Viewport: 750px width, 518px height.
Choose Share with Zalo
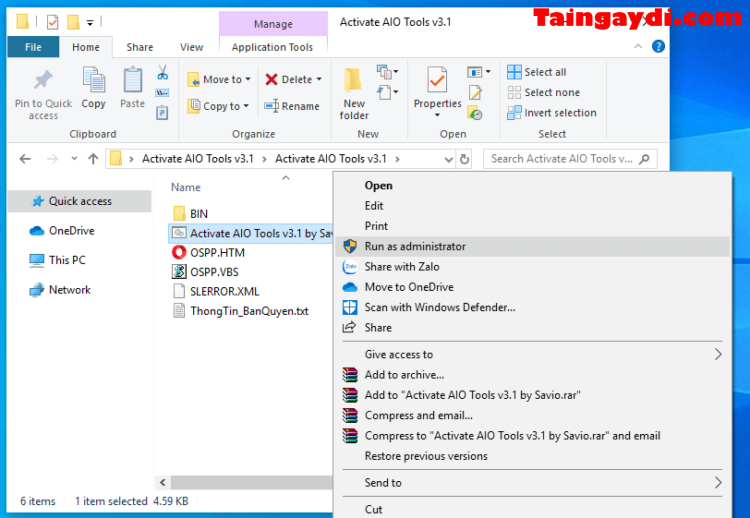click(x=533, y=267)
